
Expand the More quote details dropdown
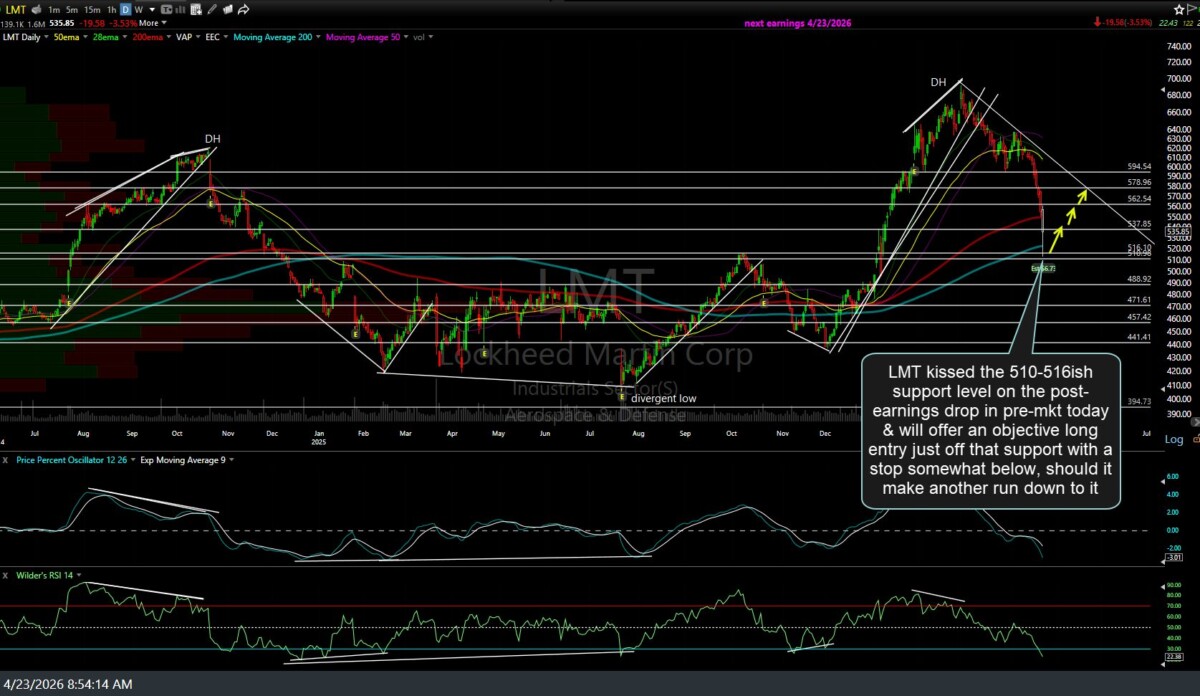tap(152, 23)
